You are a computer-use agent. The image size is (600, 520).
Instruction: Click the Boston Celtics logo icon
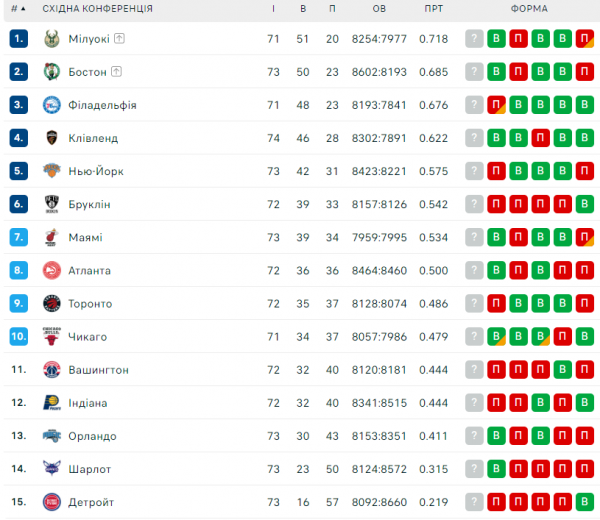(52, 72)
